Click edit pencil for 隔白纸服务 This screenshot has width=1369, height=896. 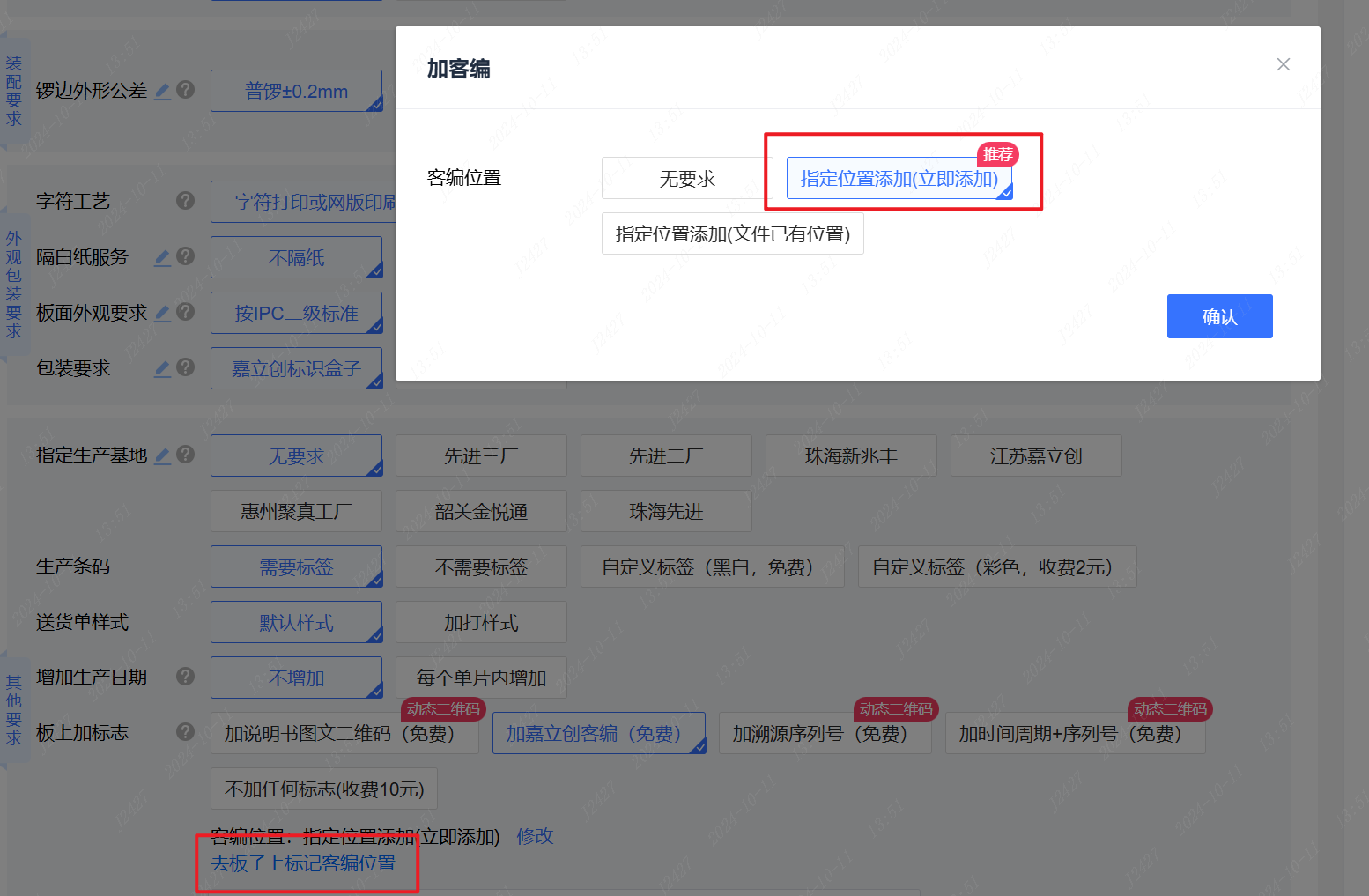click(x=163, y=257)
